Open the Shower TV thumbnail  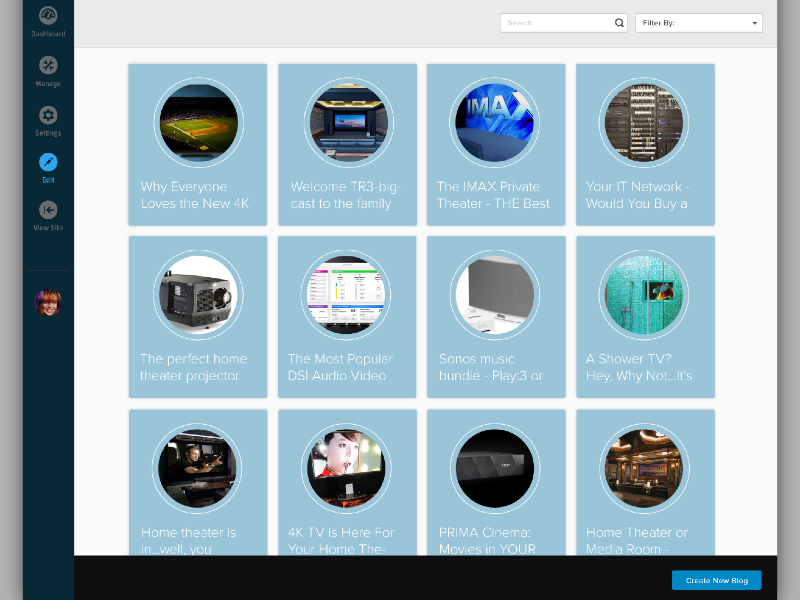[643, 295]
